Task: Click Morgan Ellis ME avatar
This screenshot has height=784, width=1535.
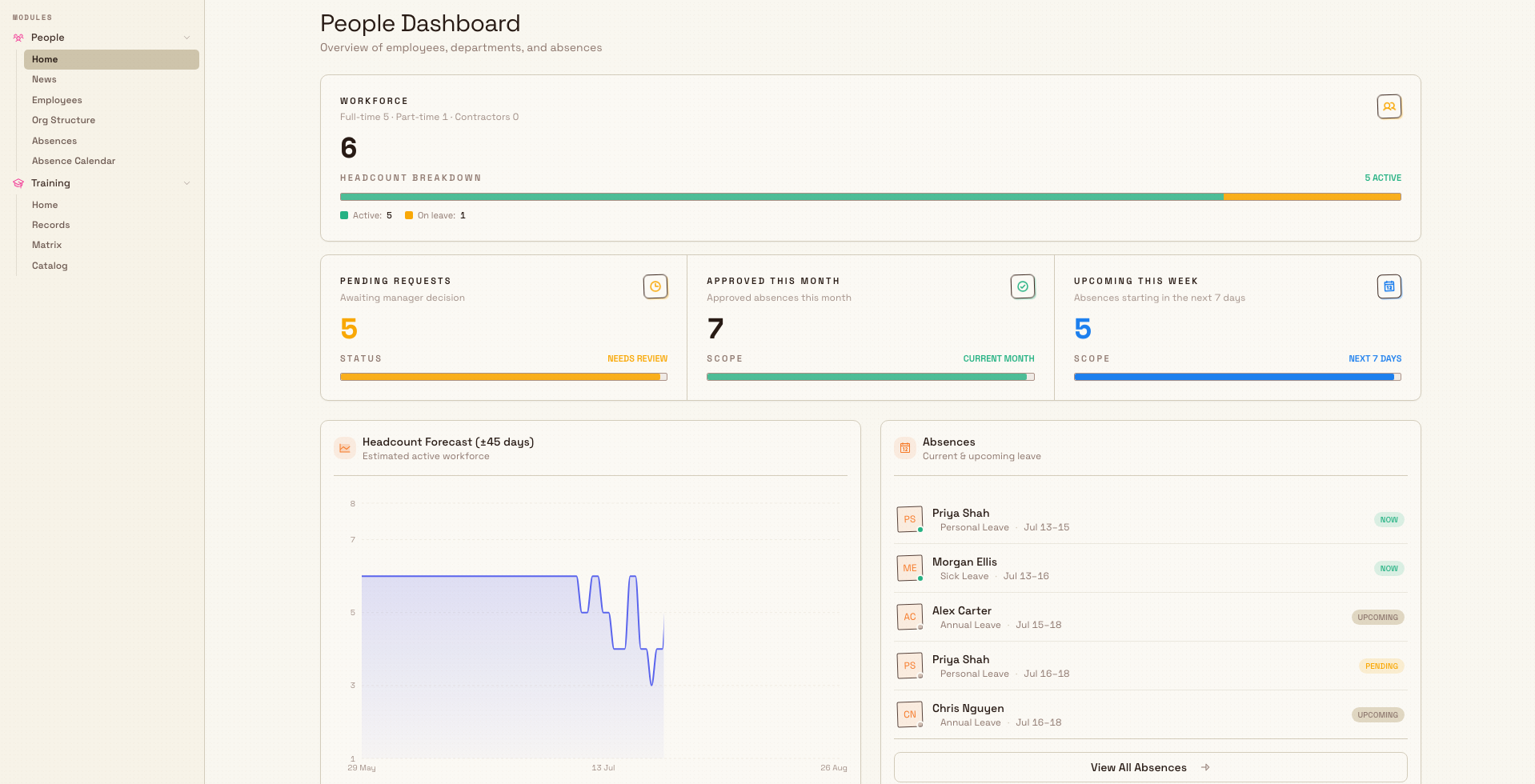Action: 910,568
